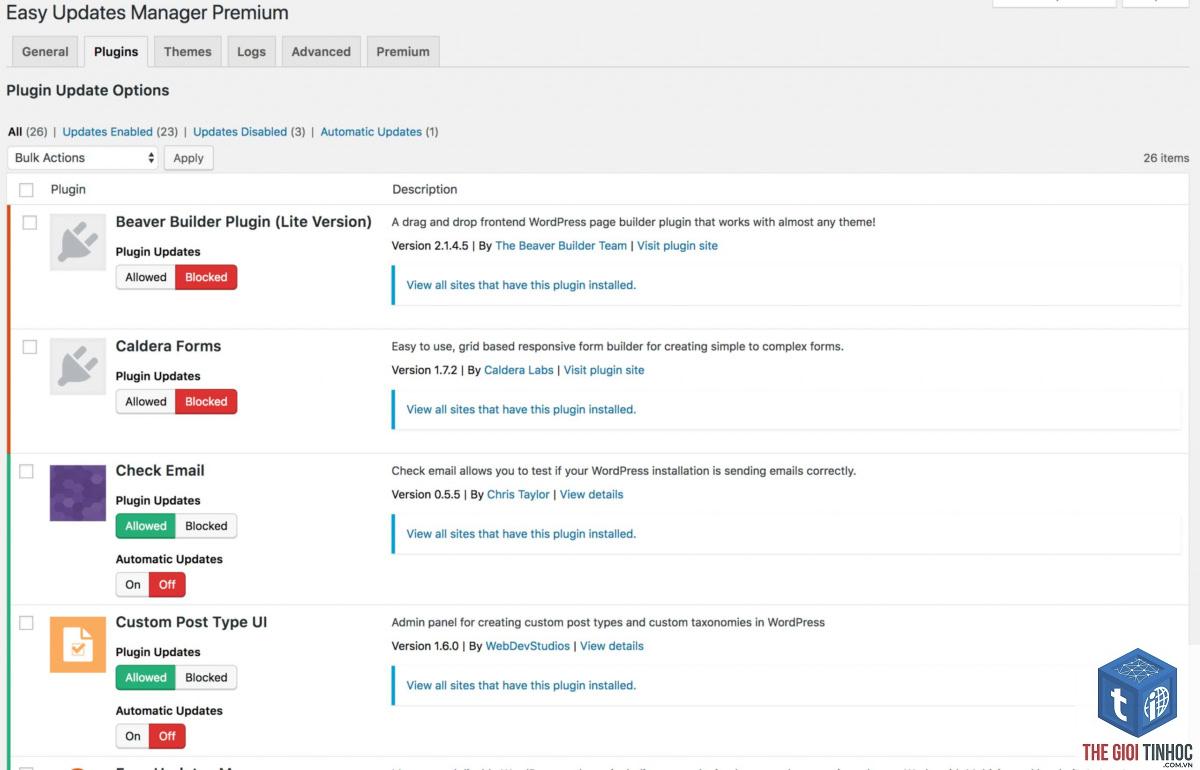The image size is (1200, 770).
Task: Set Beaver Builder plugin updates to Blocked
Action: tap(206, 277)
